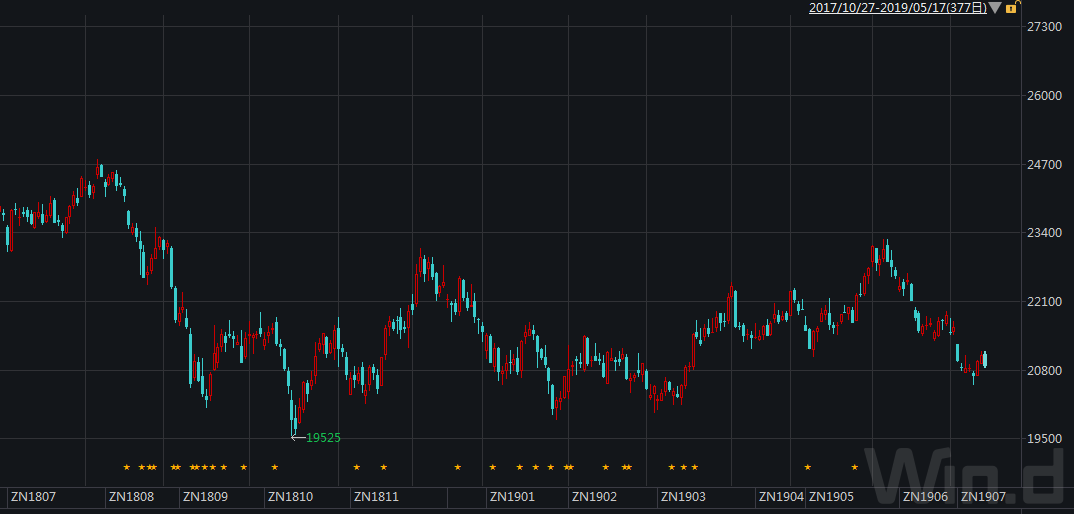The image size is (1074, 514).
Task: Click the 22100 price axis value
Action: click(x=1044, y=302)
